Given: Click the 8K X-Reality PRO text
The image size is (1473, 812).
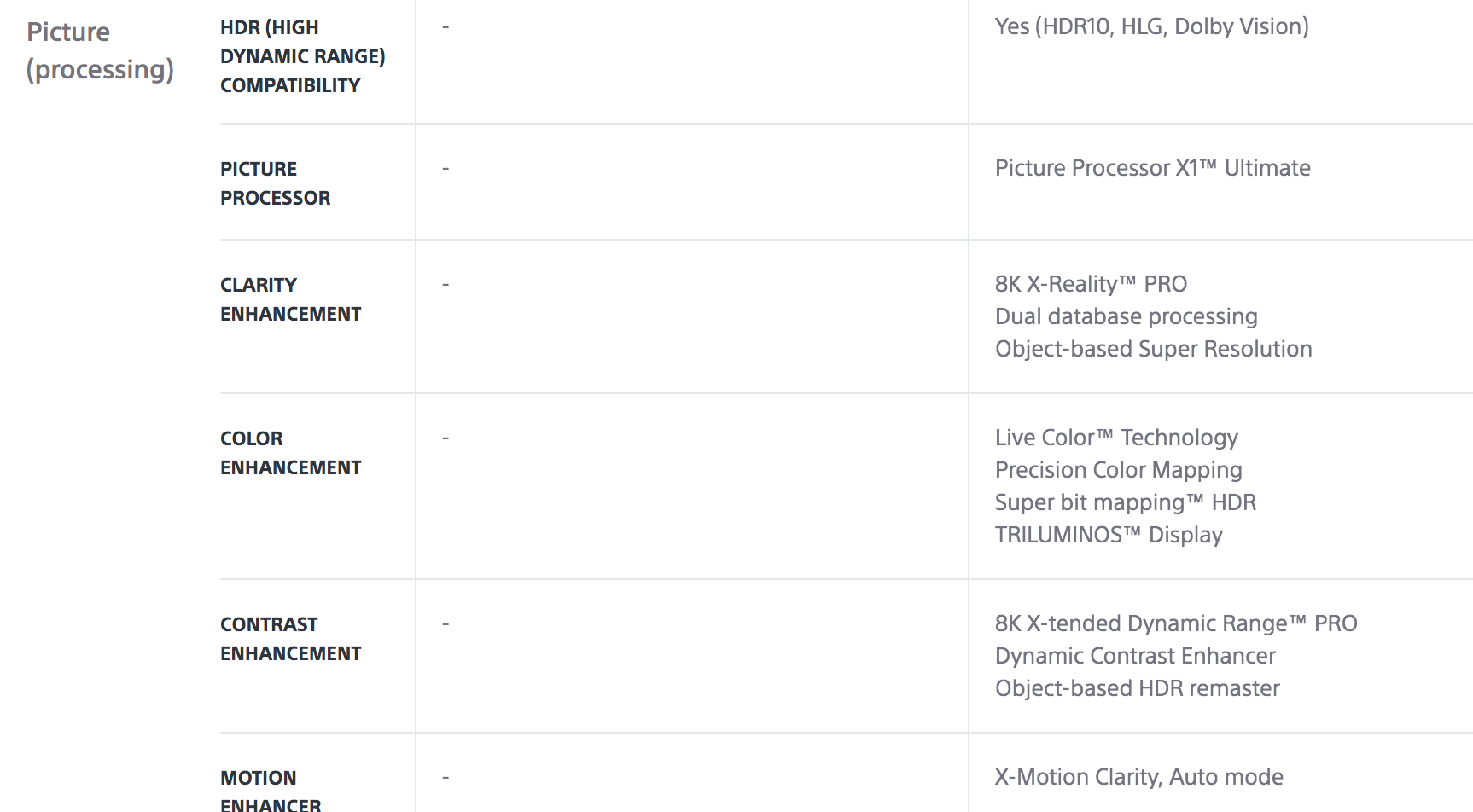Looking at the screenshot, I should pyautogui.click(x=1091, y=284).
